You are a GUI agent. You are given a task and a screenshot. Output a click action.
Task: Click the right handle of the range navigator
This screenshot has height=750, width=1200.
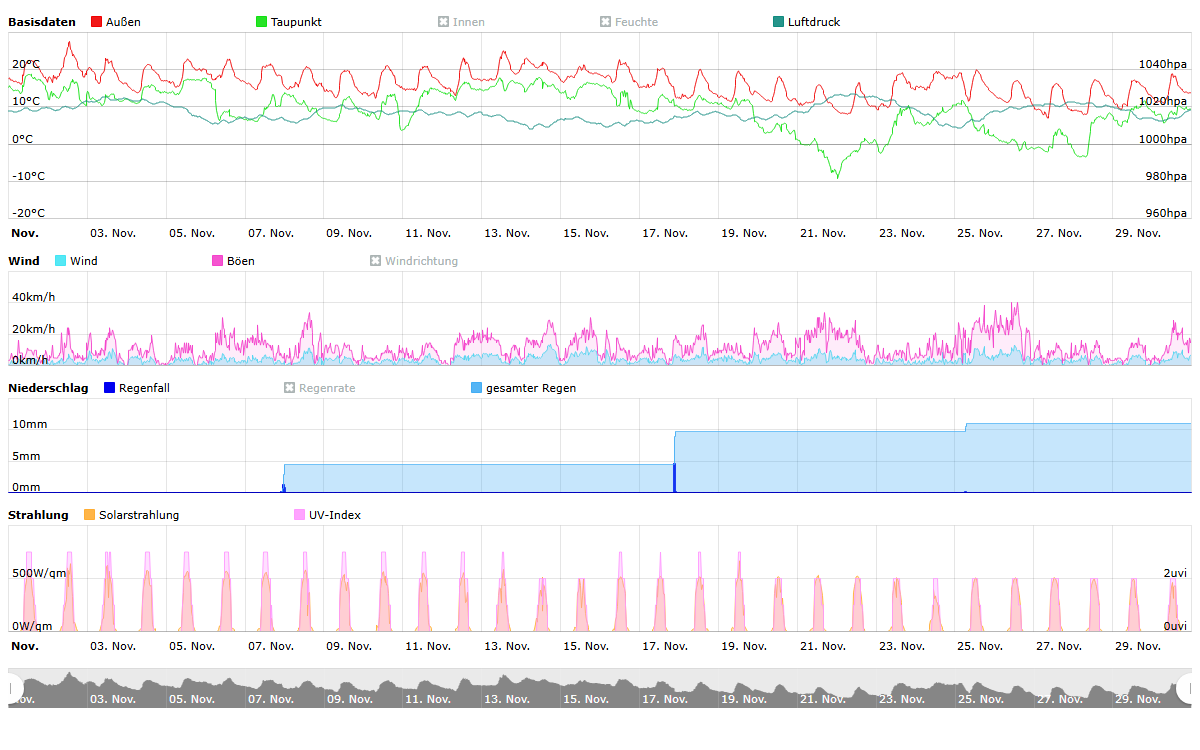pos(1187,688)
